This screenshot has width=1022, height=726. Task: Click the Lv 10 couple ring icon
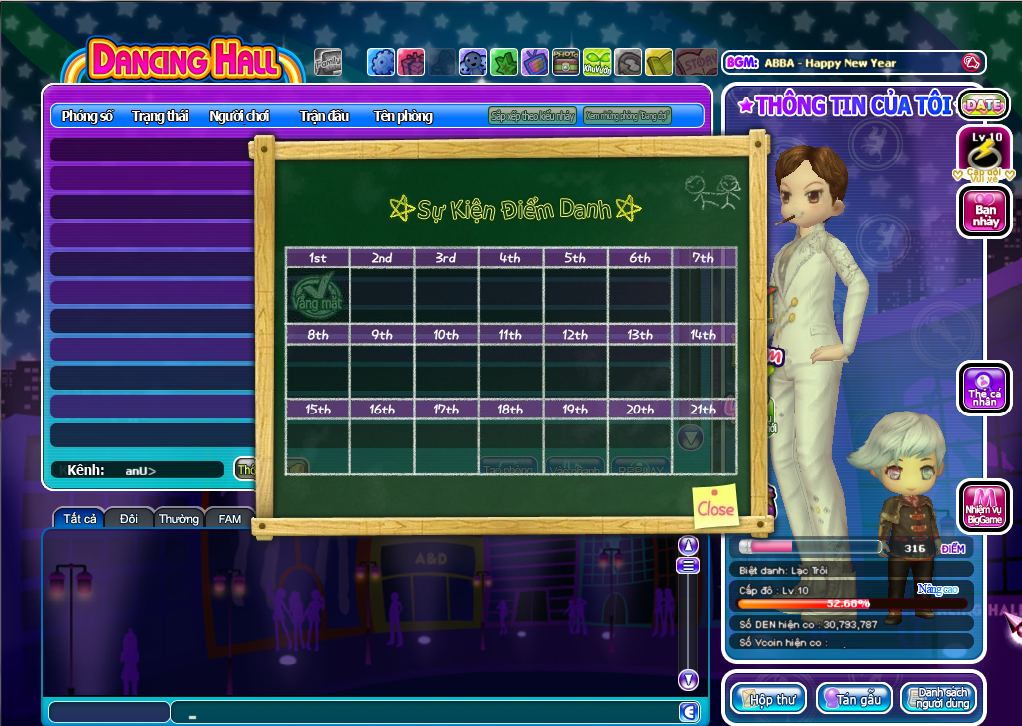[984, 154]
